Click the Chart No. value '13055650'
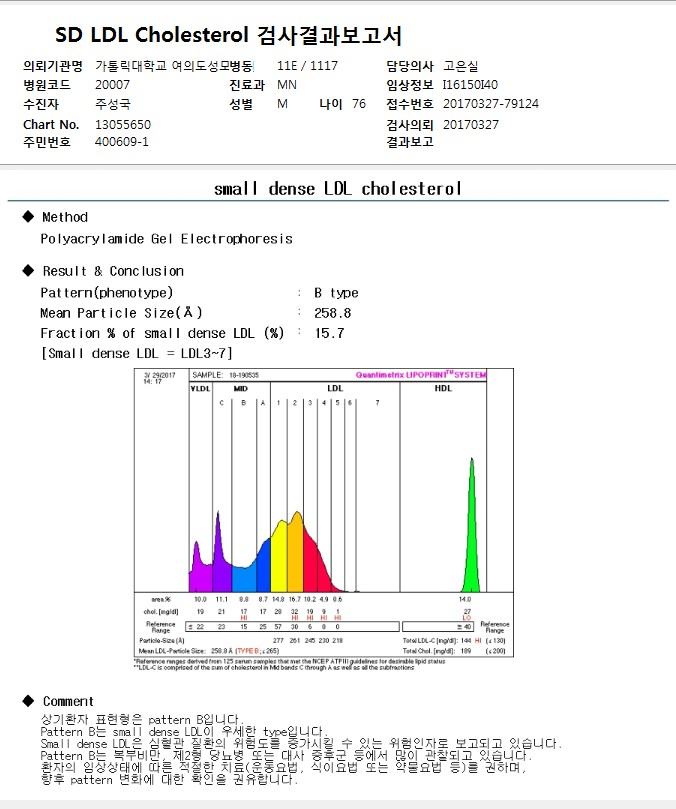The width and height of the screenshot is (676, 809). pos(123,125)
